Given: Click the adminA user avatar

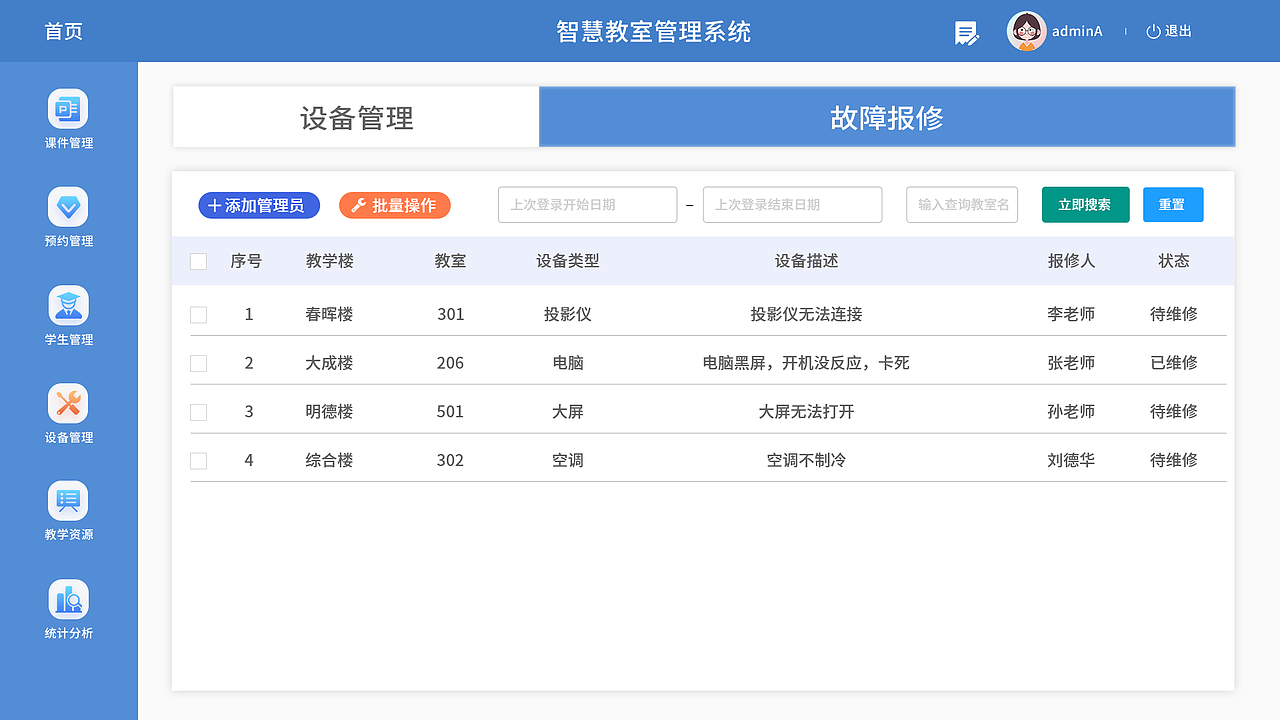Looking at the screenshot, I should point(1026,31).
